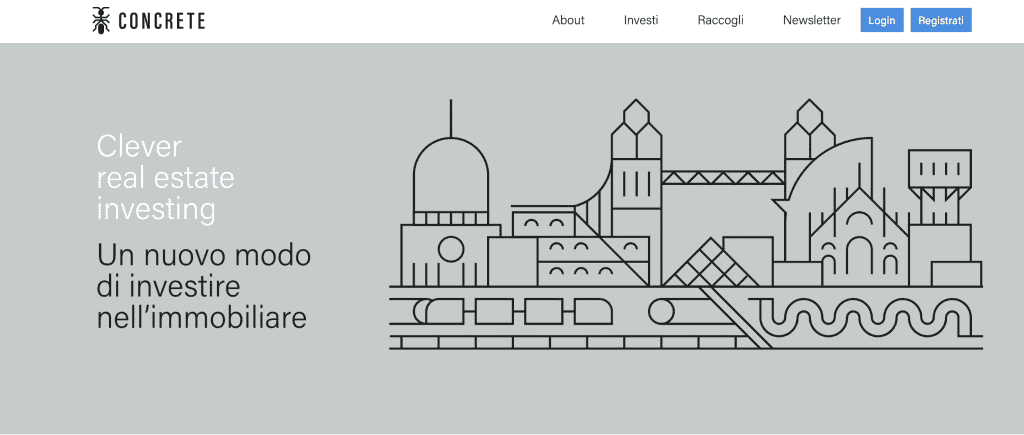Click the Registrati sign-up button
Viewport: 1024px width, 435px height.
[x=941, y=20]
